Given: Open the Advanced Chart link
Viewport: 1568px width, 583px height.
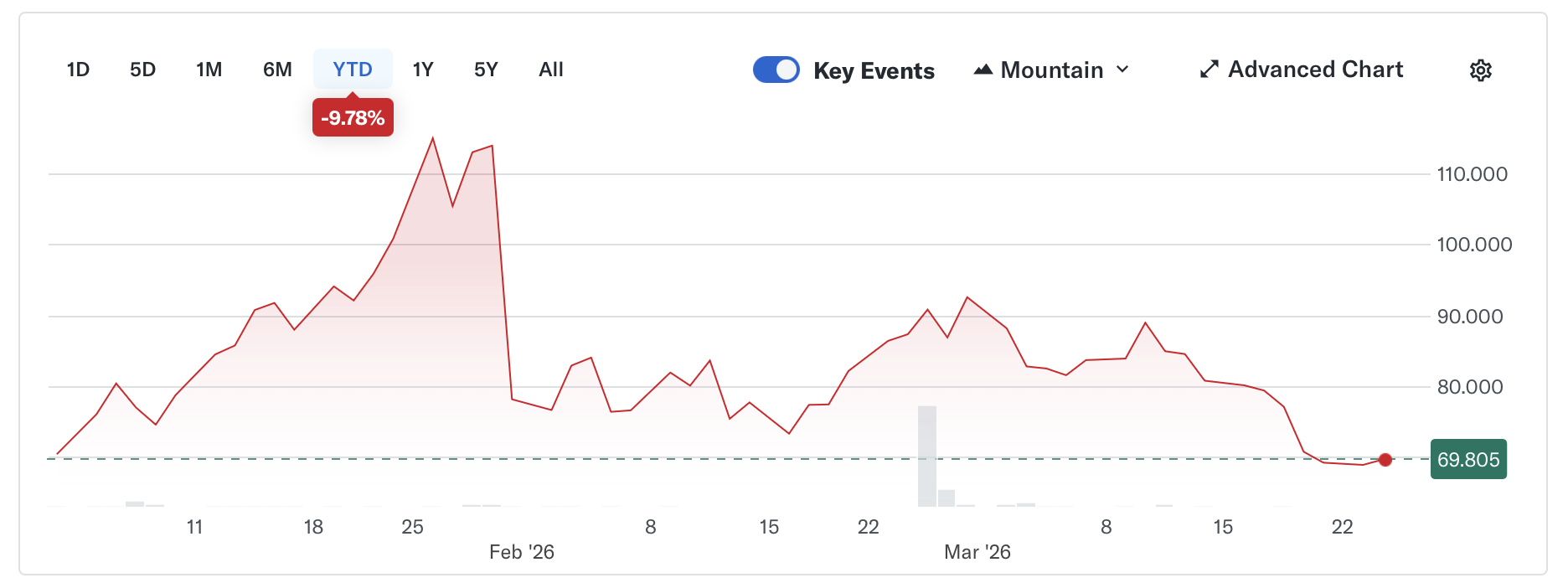Looking at the screenshot, I should 1315,70.
